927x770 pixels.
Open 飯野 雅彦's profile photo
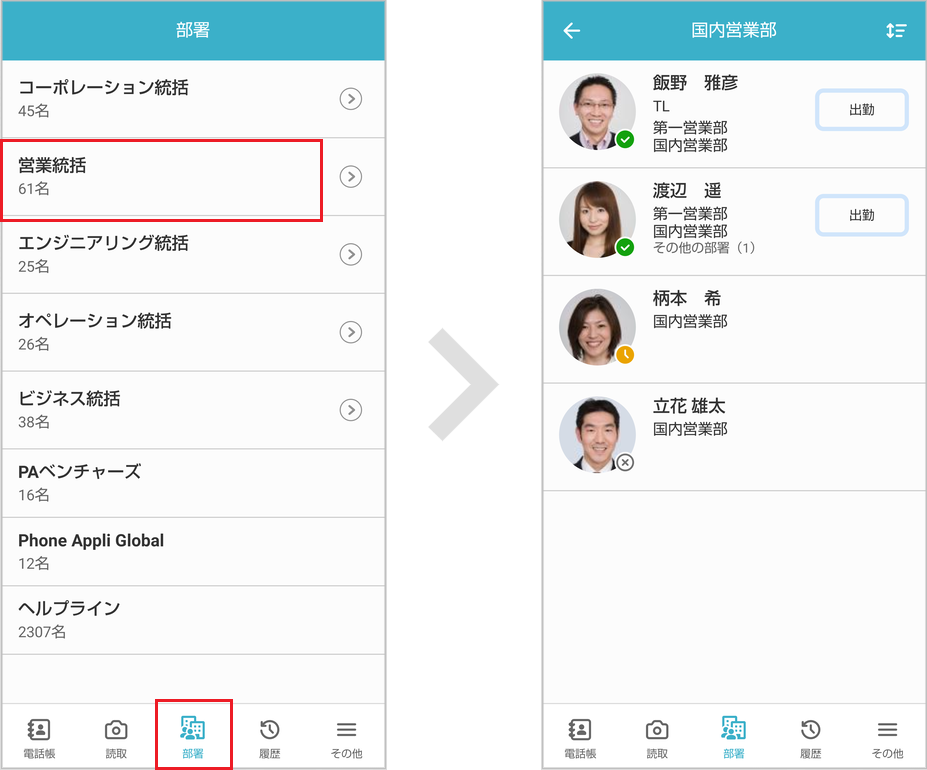[597, 111]
